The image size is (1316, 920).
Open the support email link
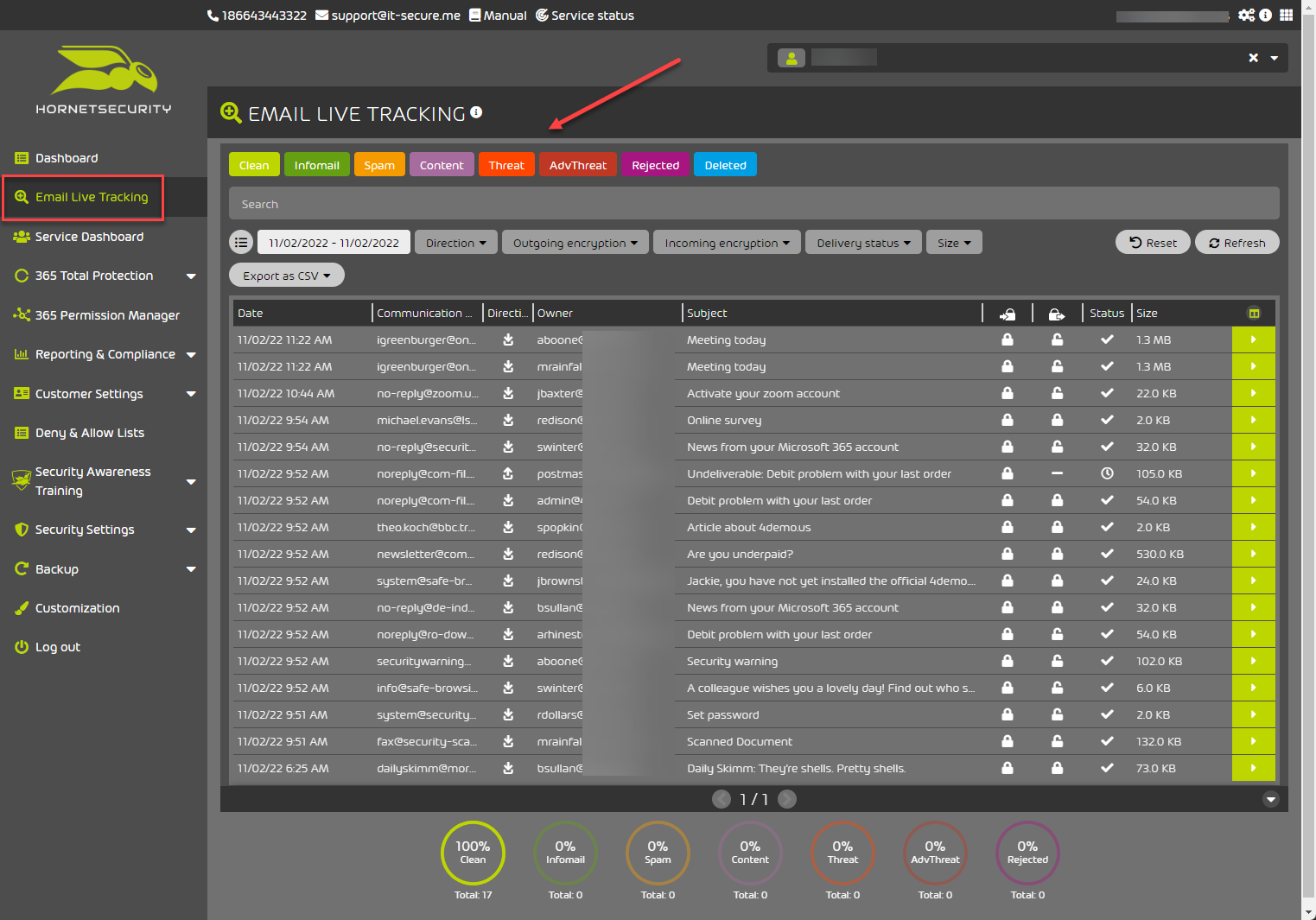coord(388,16)
